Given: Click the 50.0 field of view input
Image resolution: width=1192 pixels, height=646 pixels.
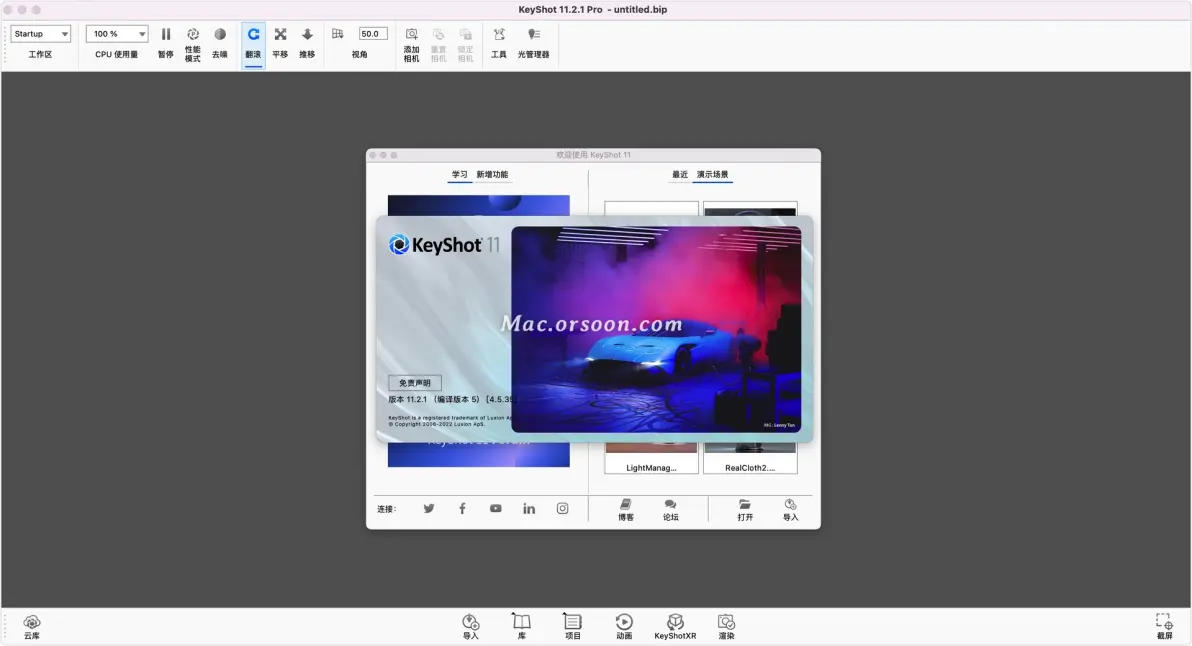Looking at the screenshot, I should [373, 33].
